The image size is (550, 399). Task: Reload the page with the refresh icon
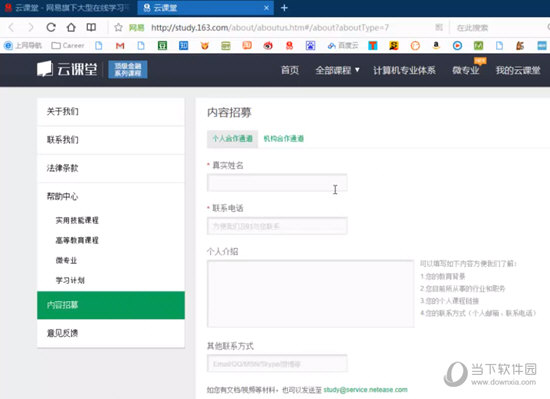click(x=51, y=27)
